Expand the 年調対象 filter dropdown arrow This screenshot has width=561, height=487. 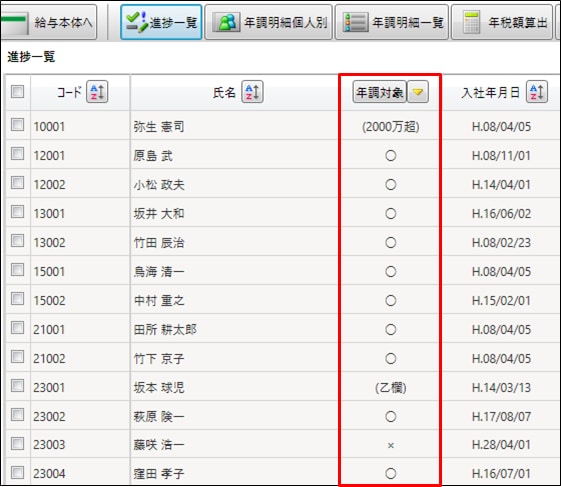pos(418,92)
